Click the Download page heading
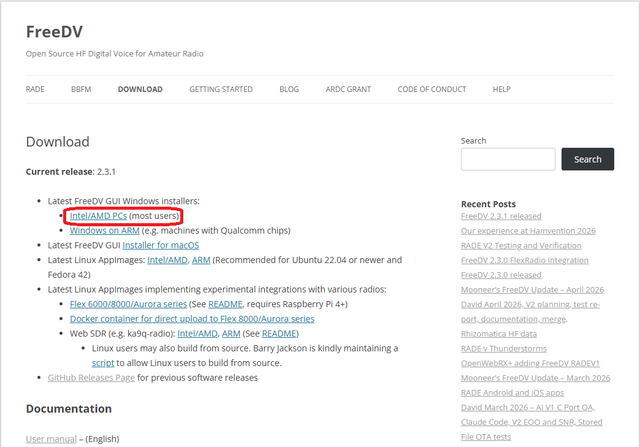640x447 pixels. coord(58,142)
